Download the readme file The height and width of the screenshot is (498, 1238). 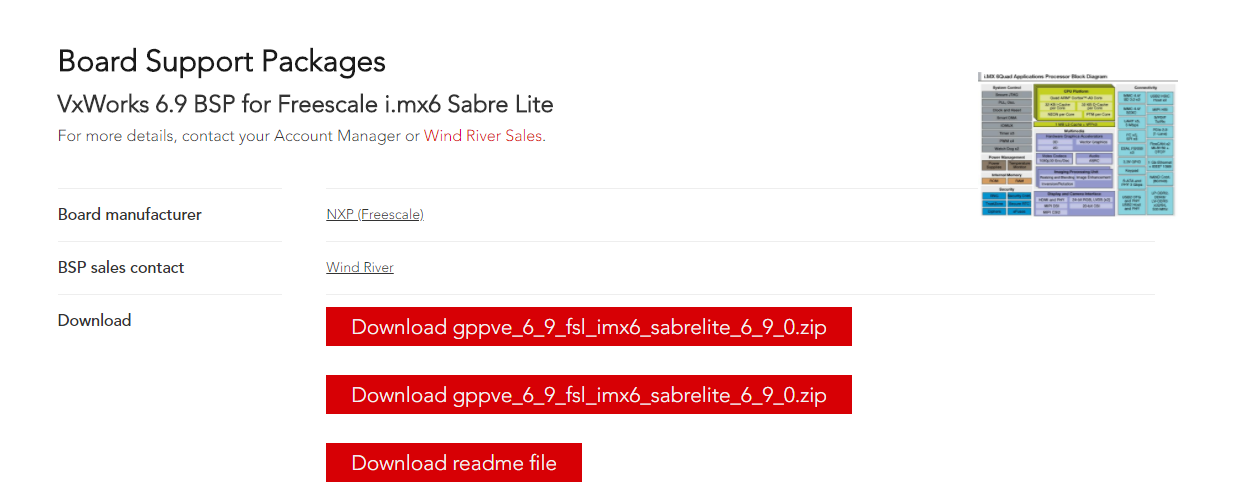tap(453, 463)
